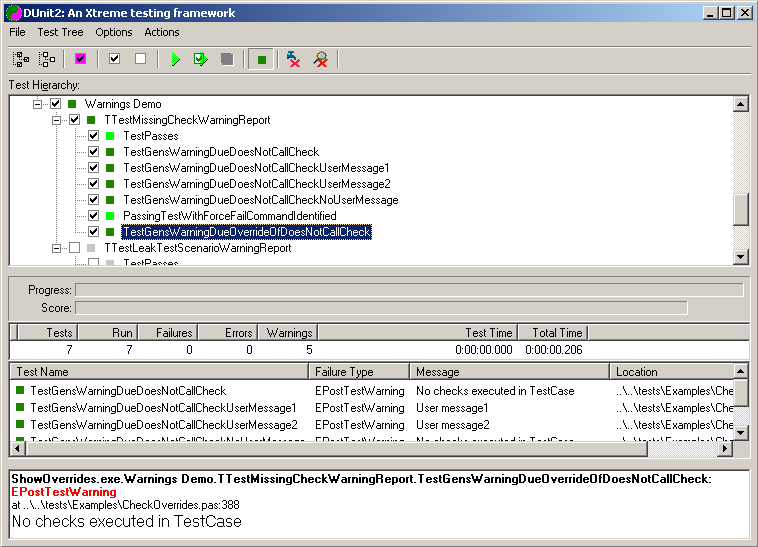The width and height of the screenshot is (758, 547).
Task: Uncheck the Warnings Demo checkbox
Action: 56,103
